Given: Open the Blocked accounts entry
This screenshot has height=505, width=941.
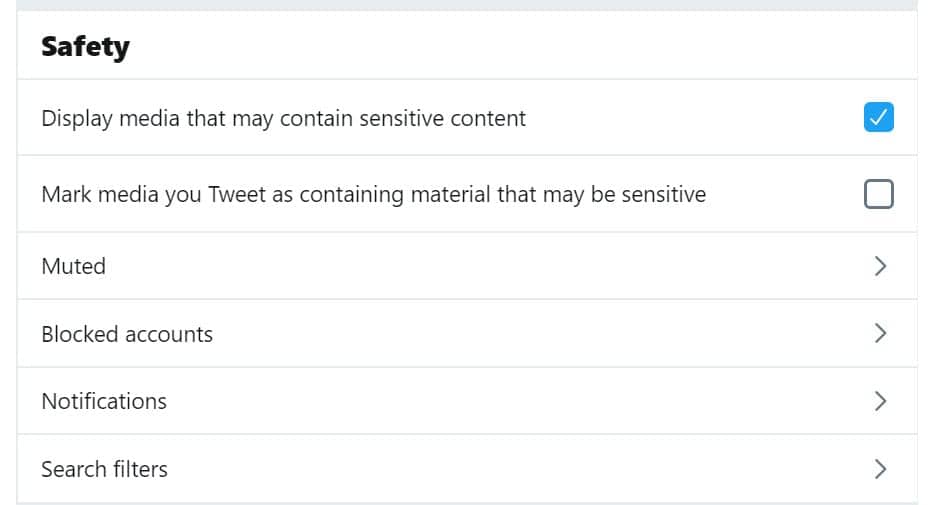Looking at the screenshot, I should pyautogui.click(x=127, y=334).
